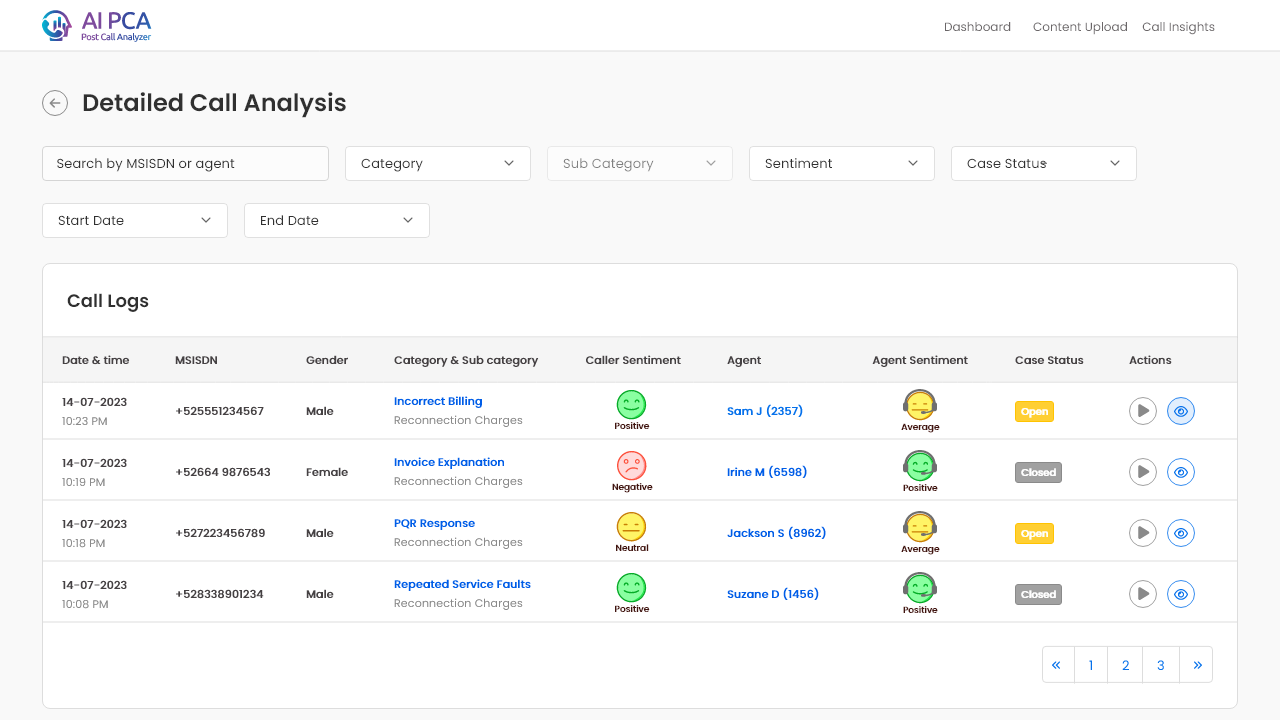
Task: Click the average agent sentiment icon for Sam J
Action: click(920, 405)
